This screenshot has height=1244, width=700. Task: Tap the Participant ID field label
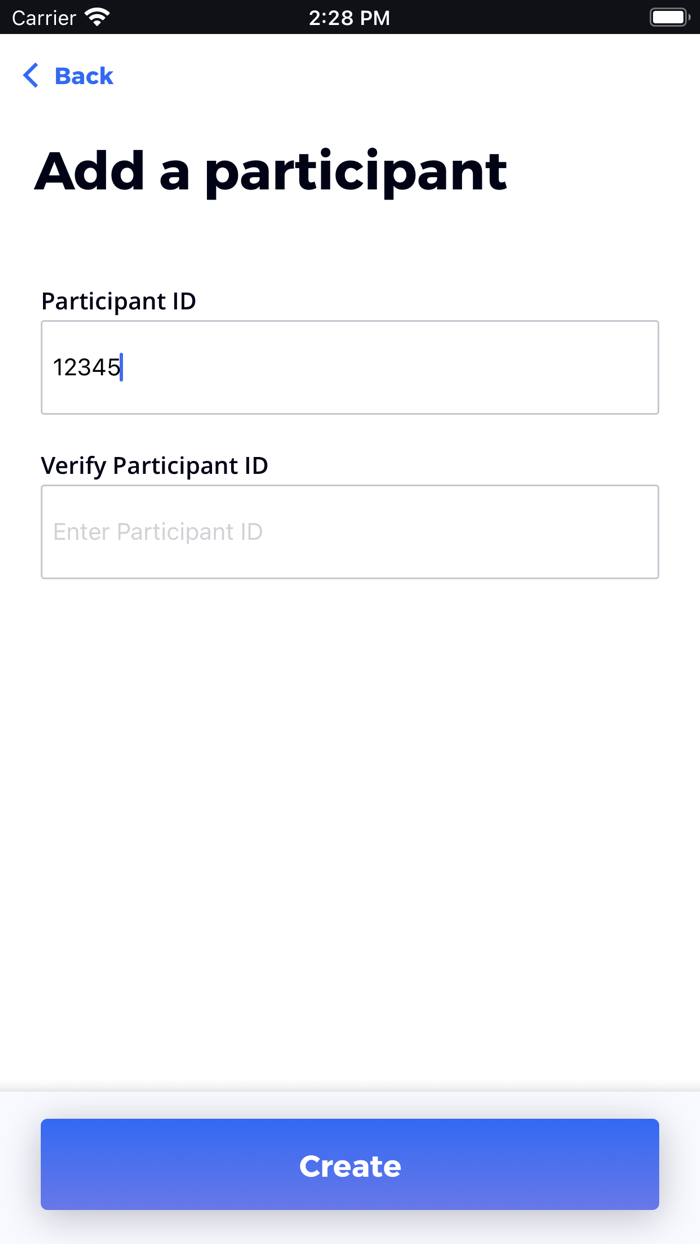pos(118,300)
